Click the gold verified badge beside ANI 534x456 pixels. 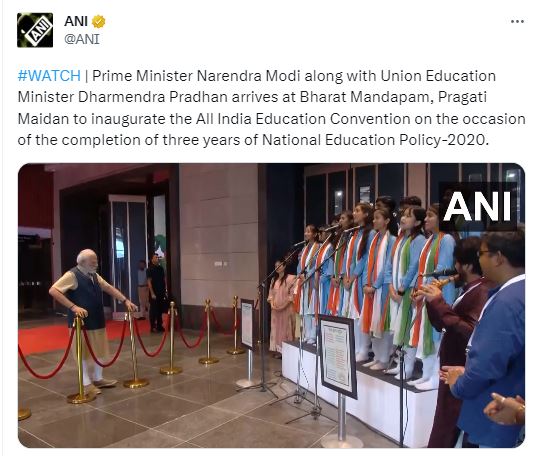99,21
